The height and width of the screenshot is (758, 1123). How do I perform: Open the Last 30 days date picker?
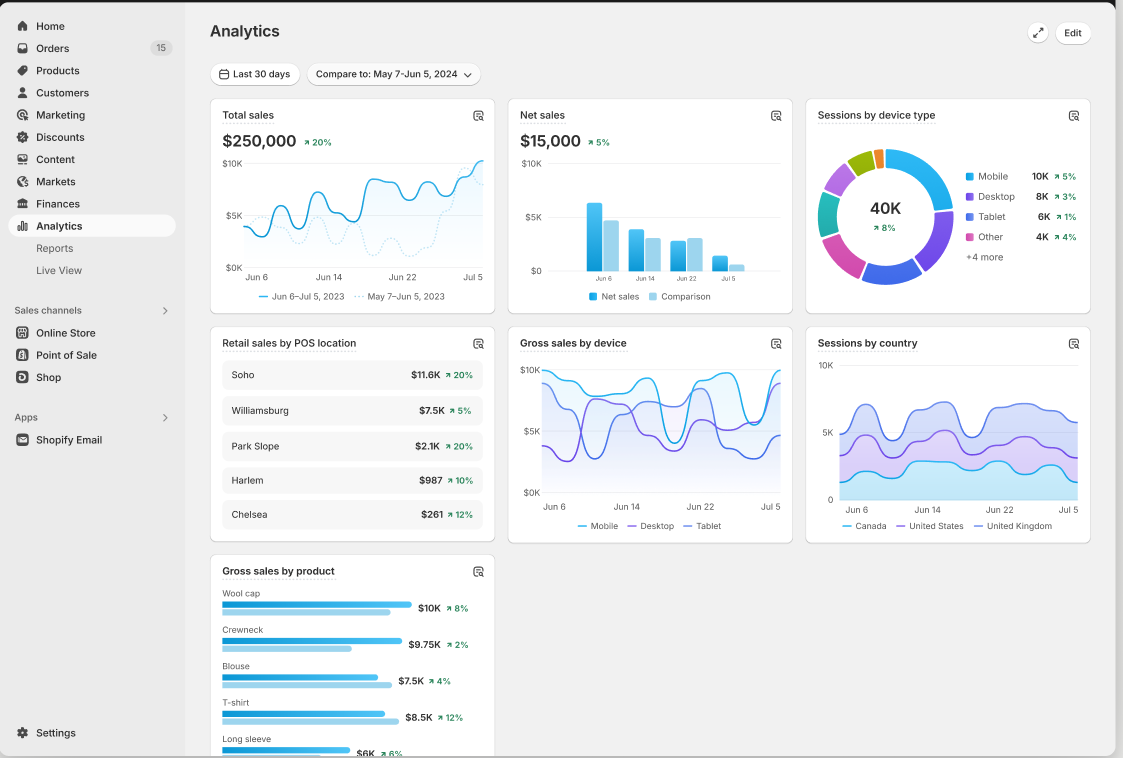pyautogui.click(x=254, y=74)
